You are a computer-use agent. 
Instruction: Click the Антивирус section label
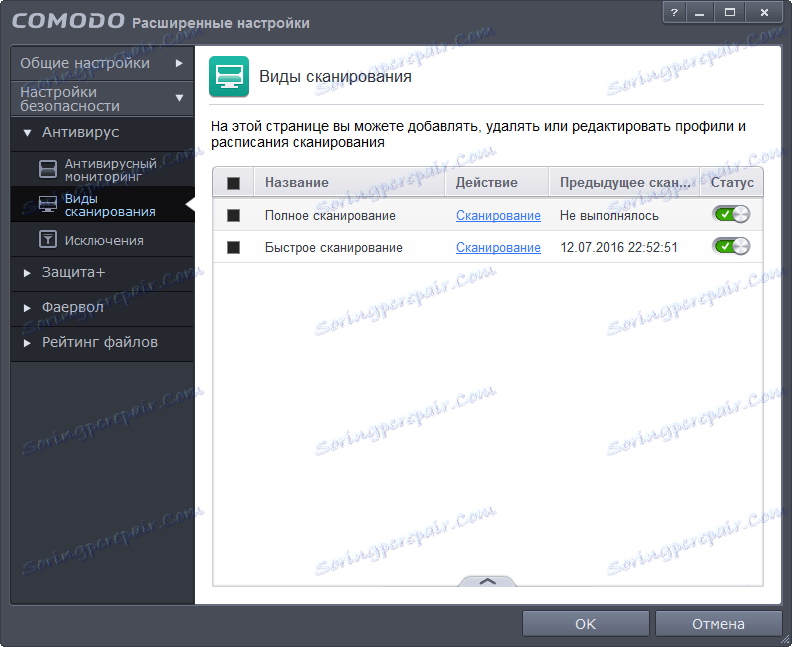pos(80,132)
